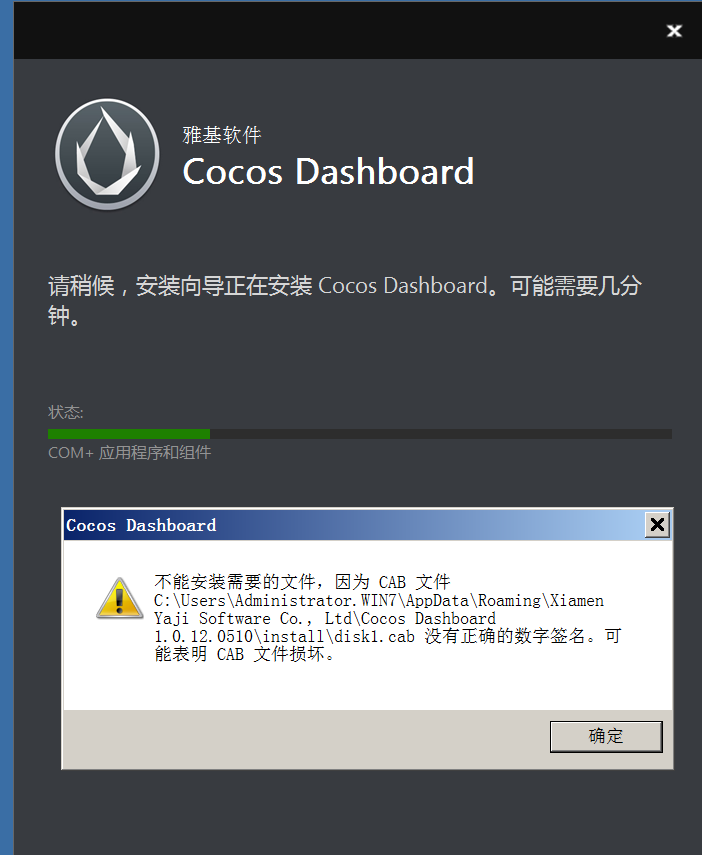Click the Yaji Software Co., Ltd message line
This screenshot has height=855, width=702.
point(325,618)
